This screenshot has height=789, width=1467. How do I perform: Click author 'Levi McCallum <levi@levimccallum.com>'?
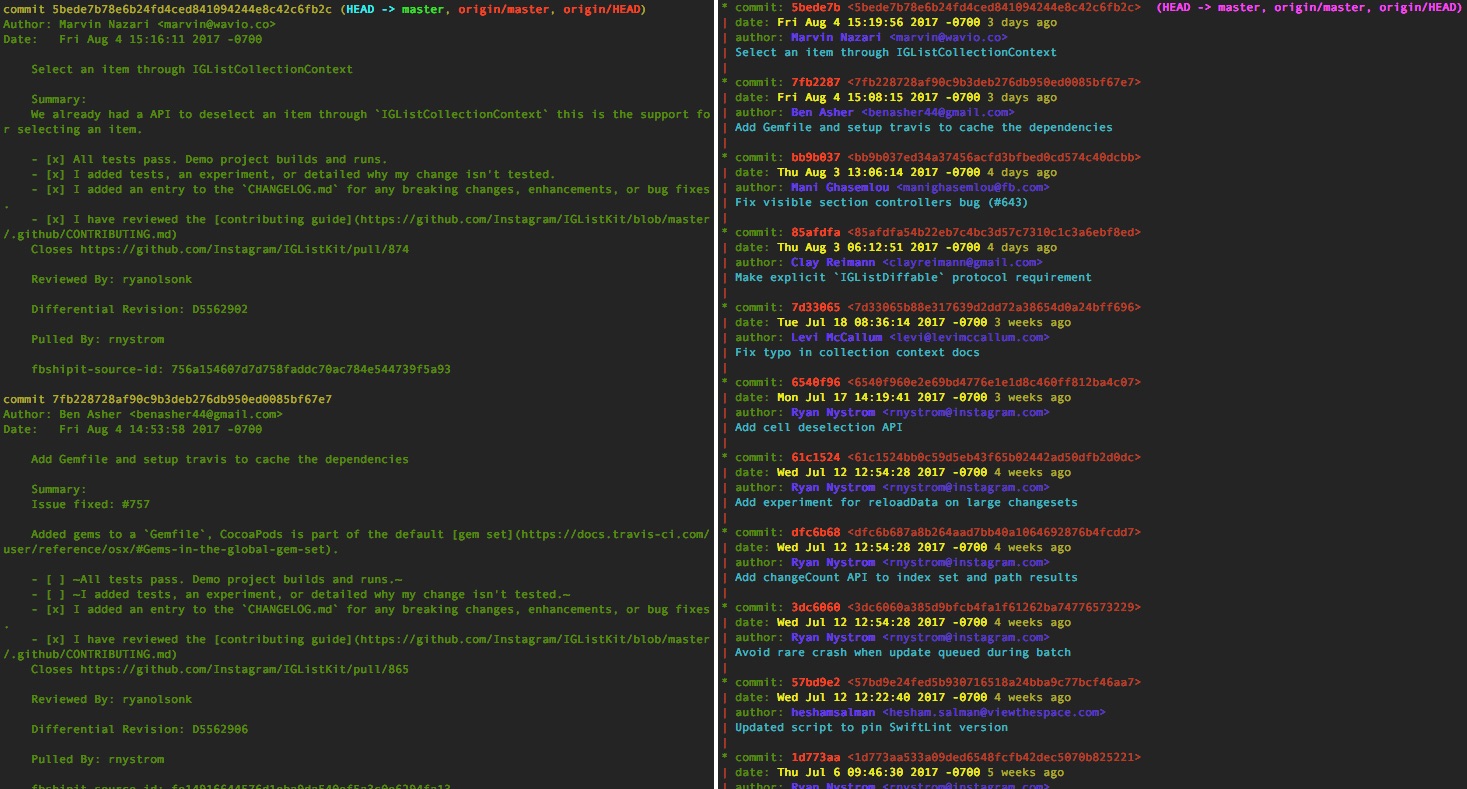pyautogui.click(x=920, y=337)
